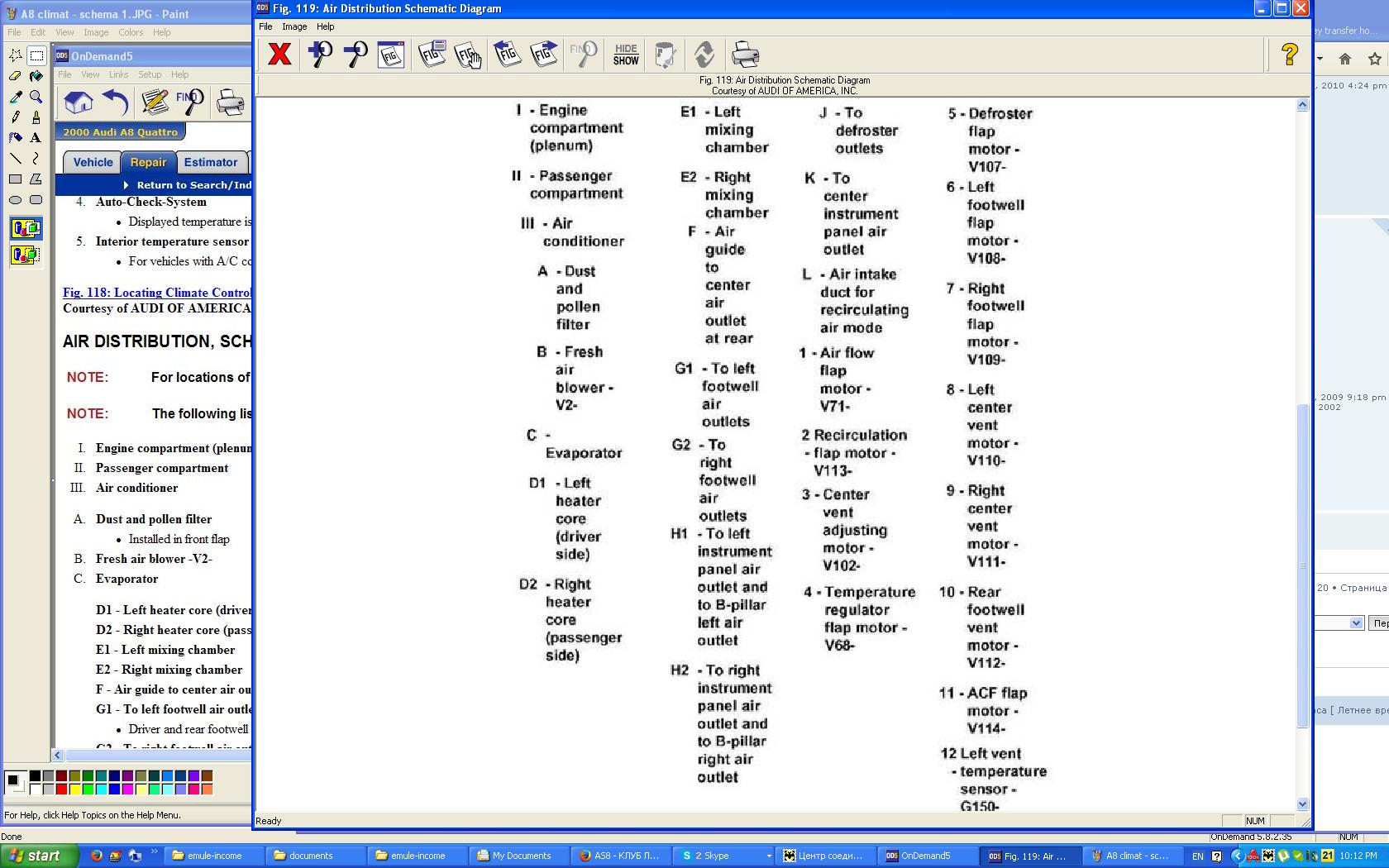Screen dimensions: 1389x868
Task: Select the opaque selection mode option
Action: point(26,228)
